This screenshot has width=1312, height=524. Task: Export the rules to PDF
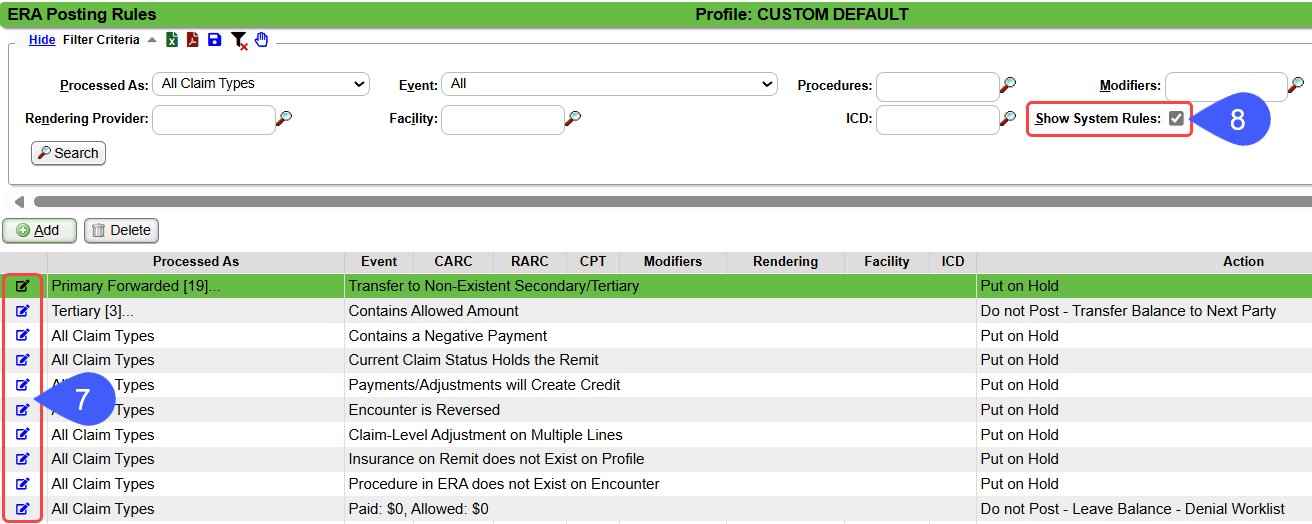pos(193,40)
